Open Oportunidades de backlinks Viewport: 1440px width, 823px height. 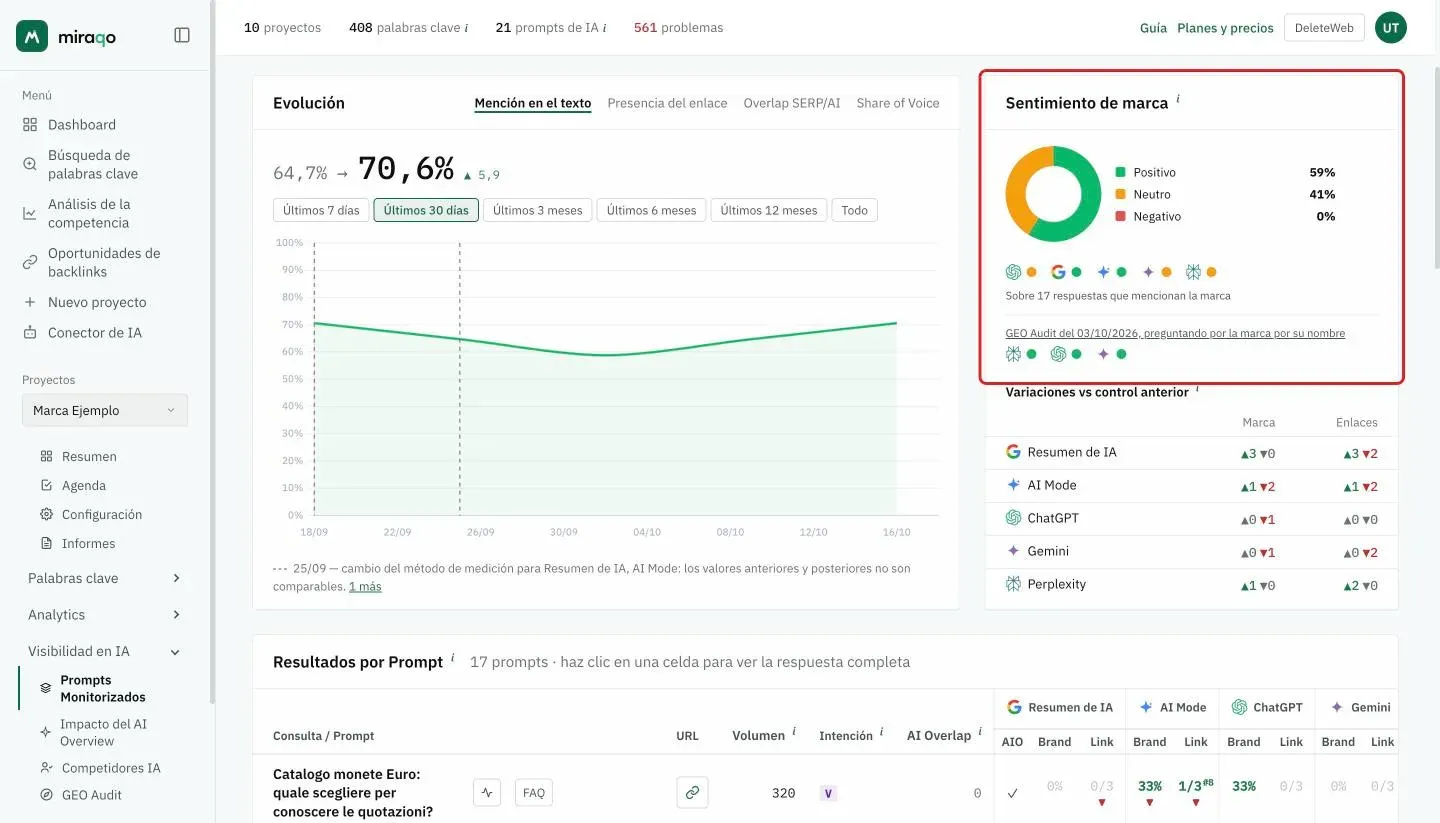(106, 262)
